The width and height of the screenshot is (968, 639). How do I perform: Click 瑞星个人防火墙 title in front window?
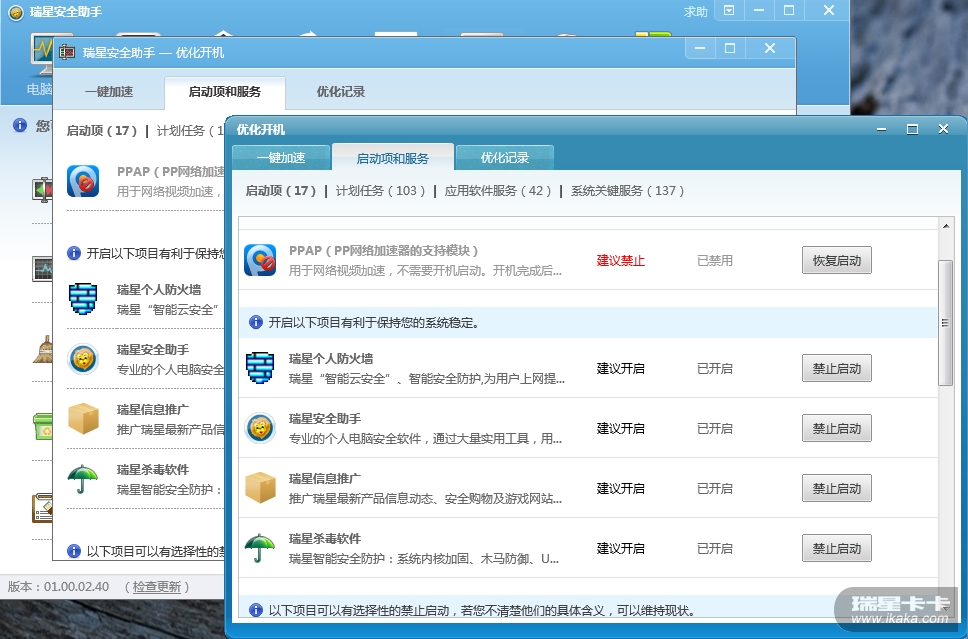[x=331, y=359]
